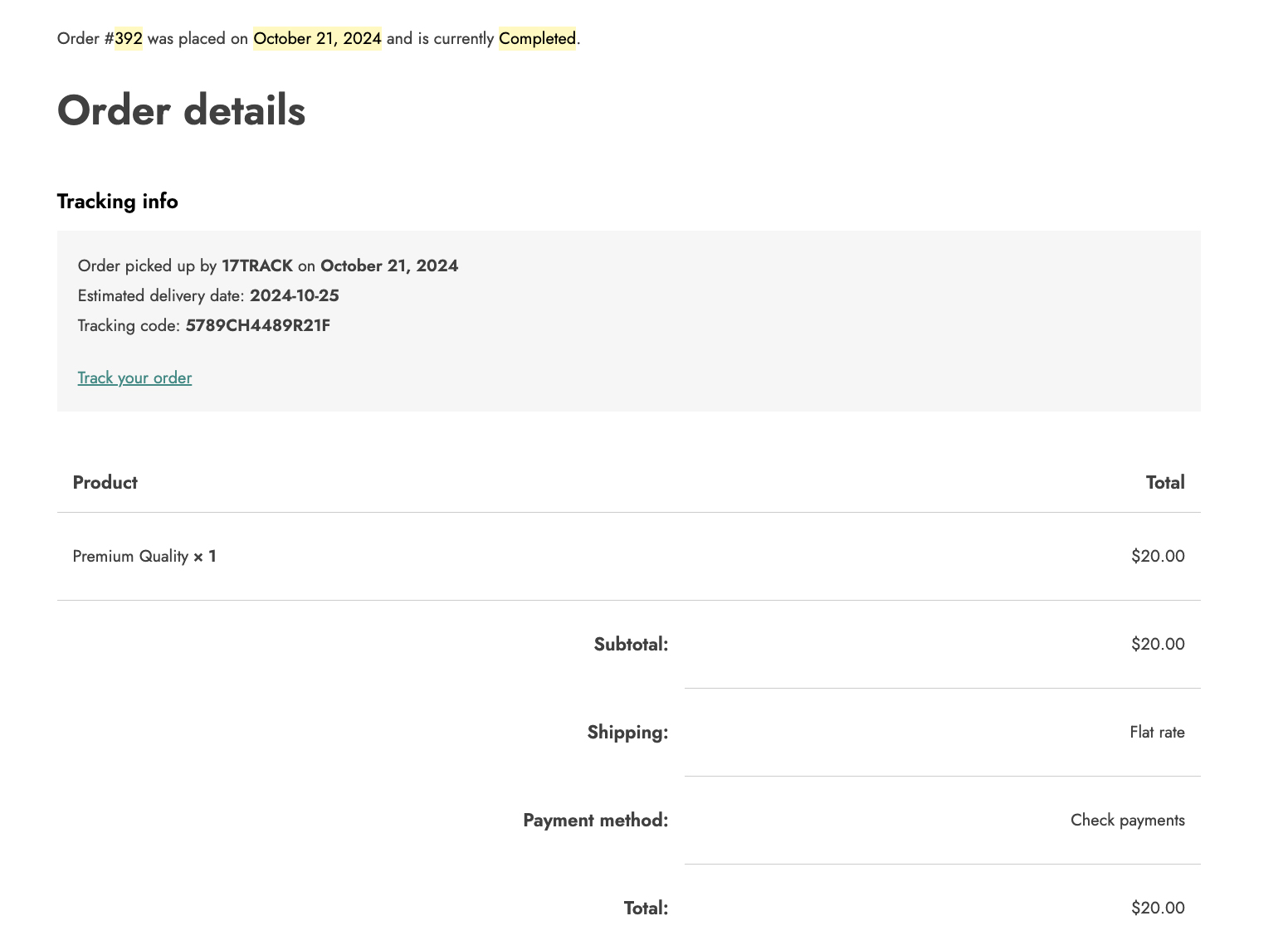Select the Flat rate shipping value

[1156, 733]
